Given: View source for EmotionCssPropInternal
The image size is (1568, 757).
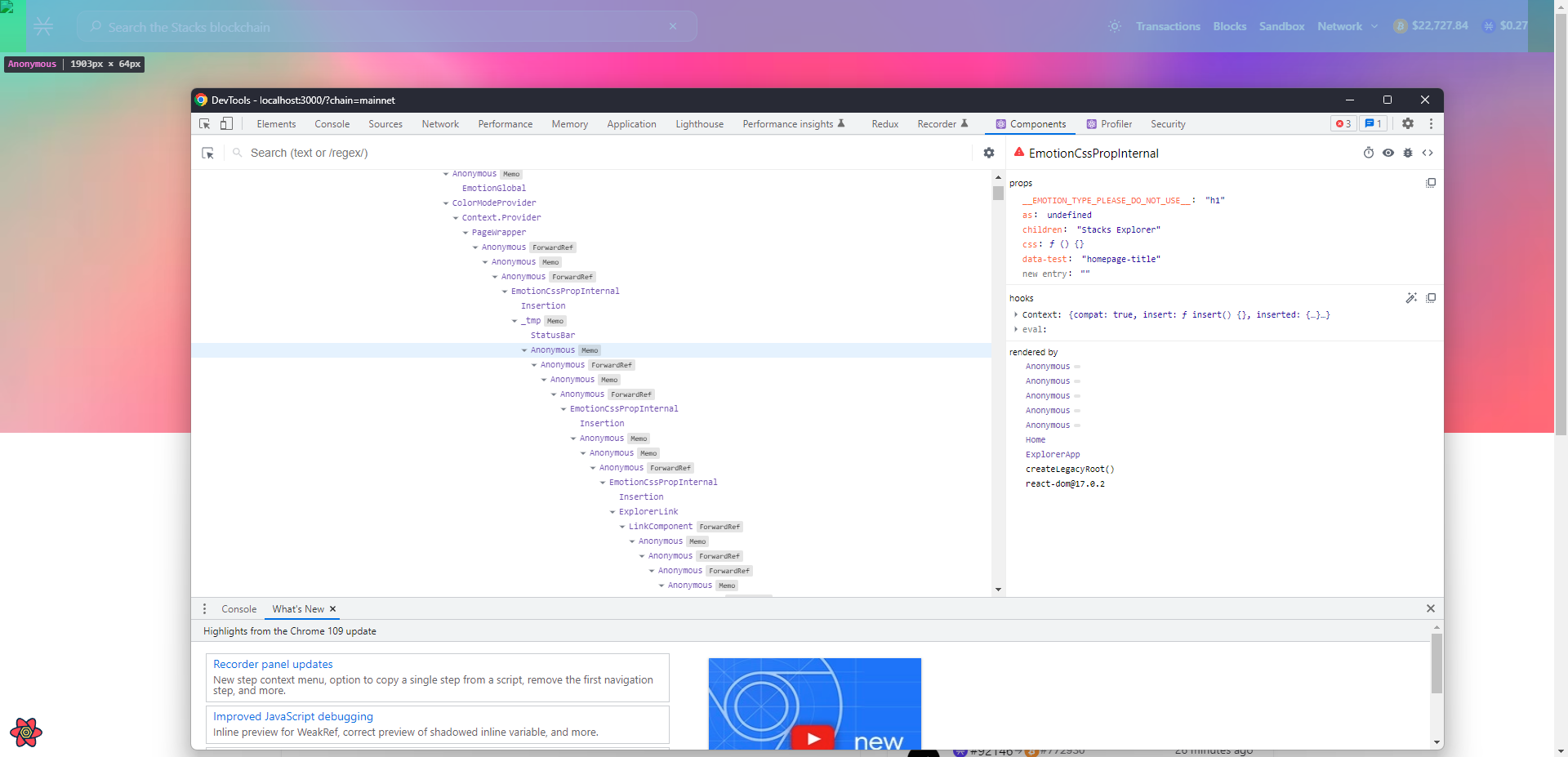Looking at the screenshot, I should [x=1428, y=153].
